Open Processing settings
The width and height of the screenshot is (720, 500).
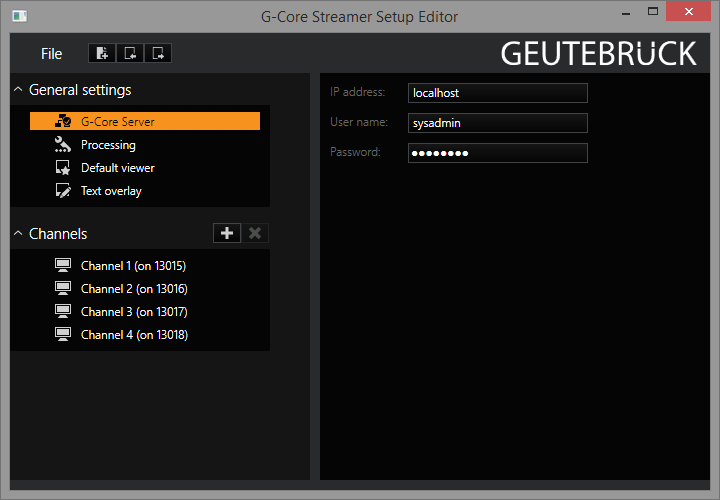tap(108, 145)
